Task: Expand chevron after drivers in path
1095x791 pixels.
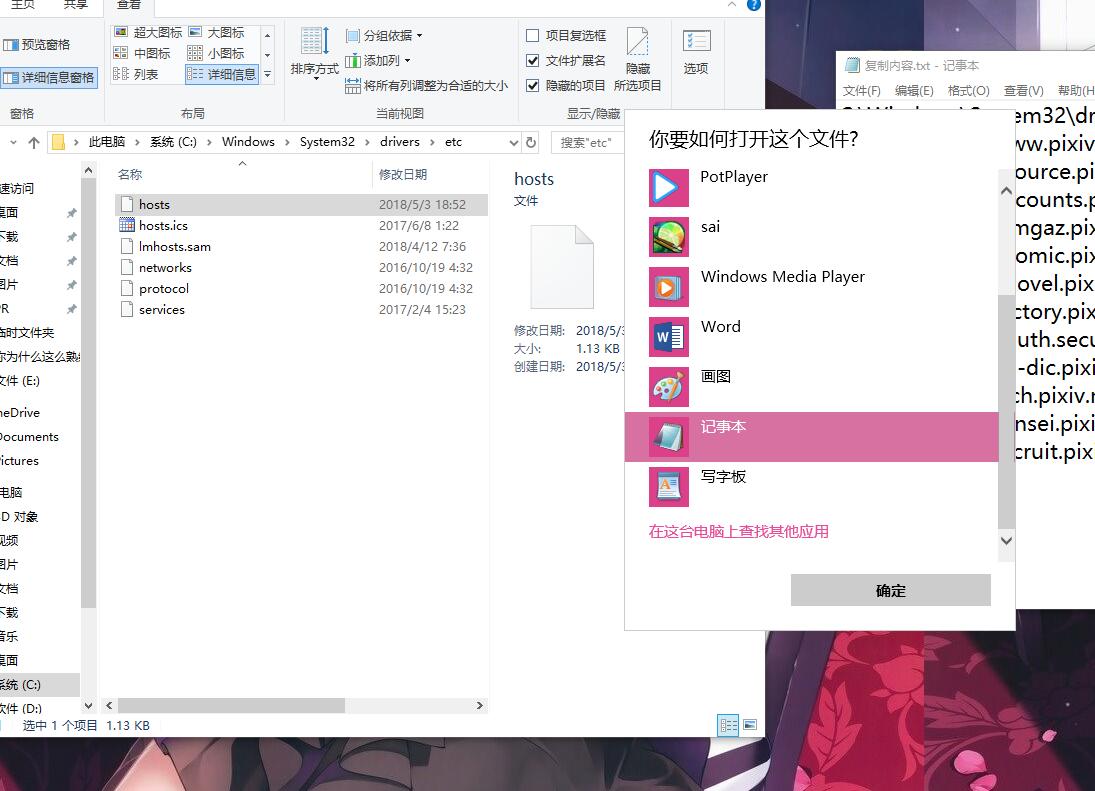Action: (432, 142)
